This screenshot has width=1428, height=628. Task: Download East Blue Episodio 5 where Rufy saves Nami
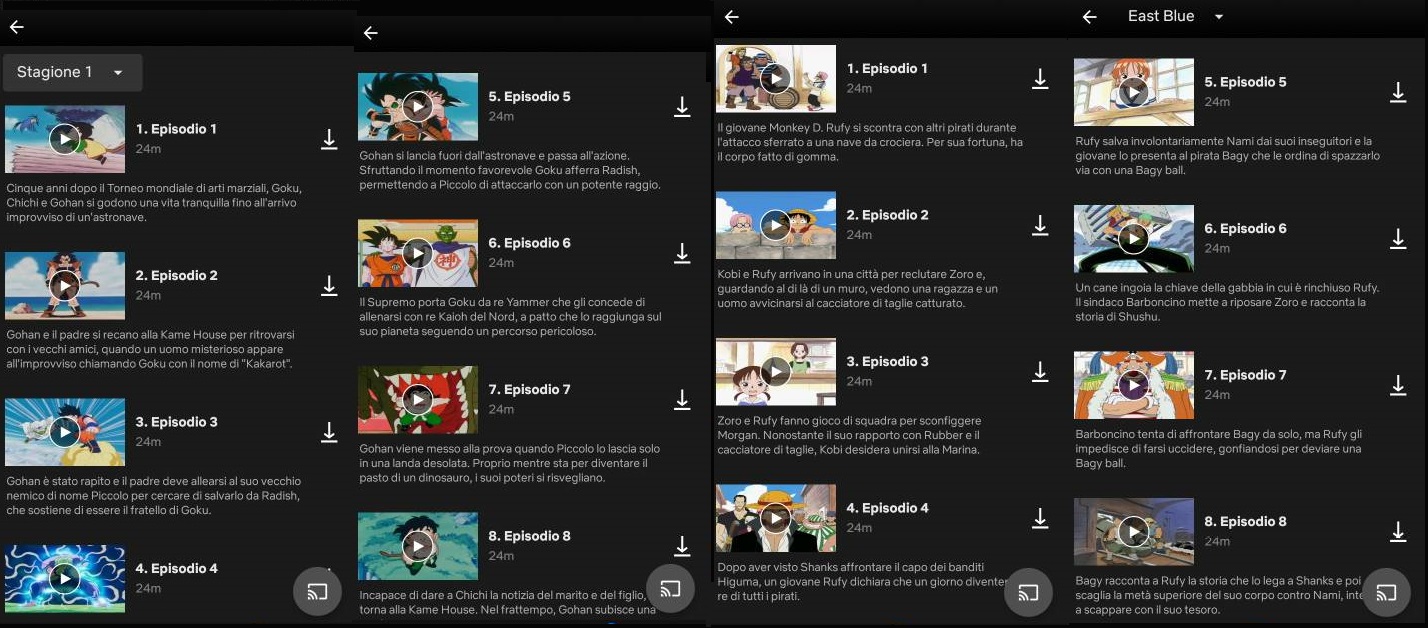tap(1398, 92)
